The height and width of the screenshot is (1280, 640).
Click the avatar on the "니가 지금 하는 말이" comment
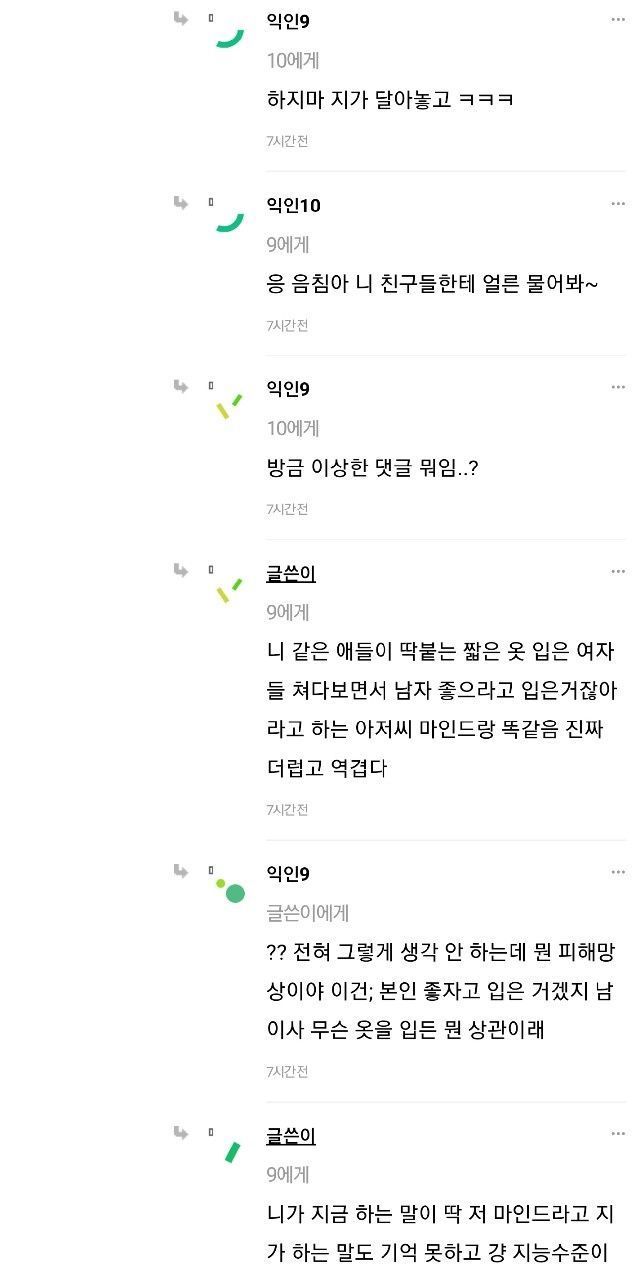coord(232,1152)
